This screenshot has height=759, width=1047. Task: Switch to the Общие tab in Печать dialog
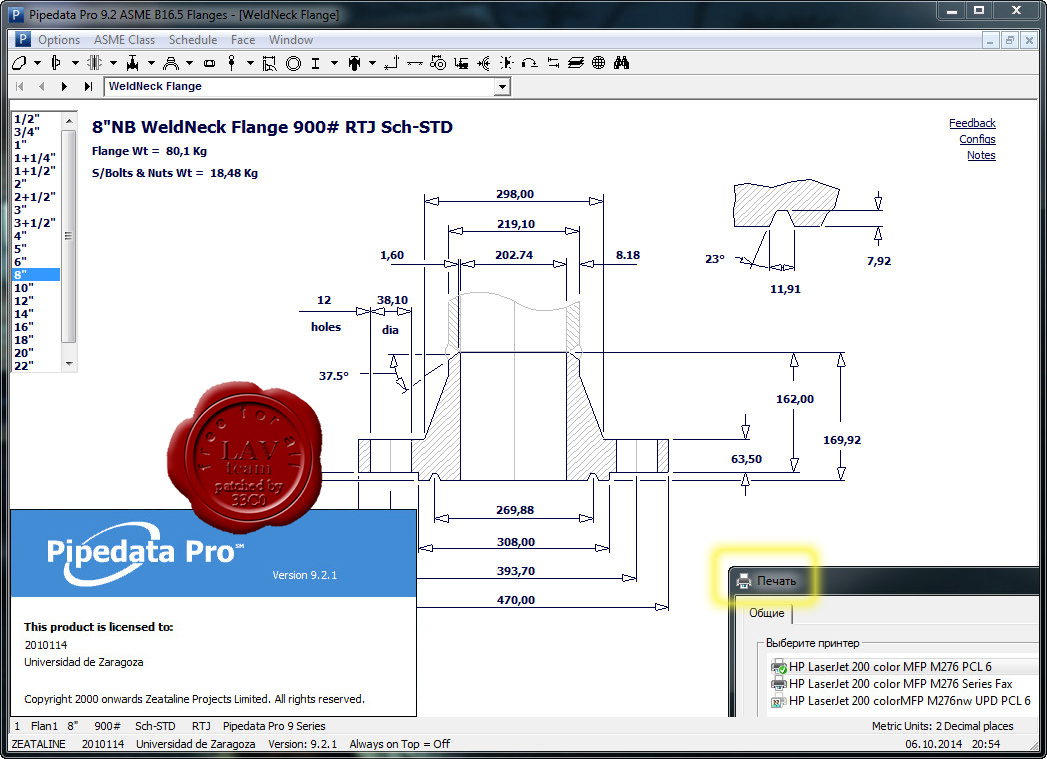click(x=767, y=613)
